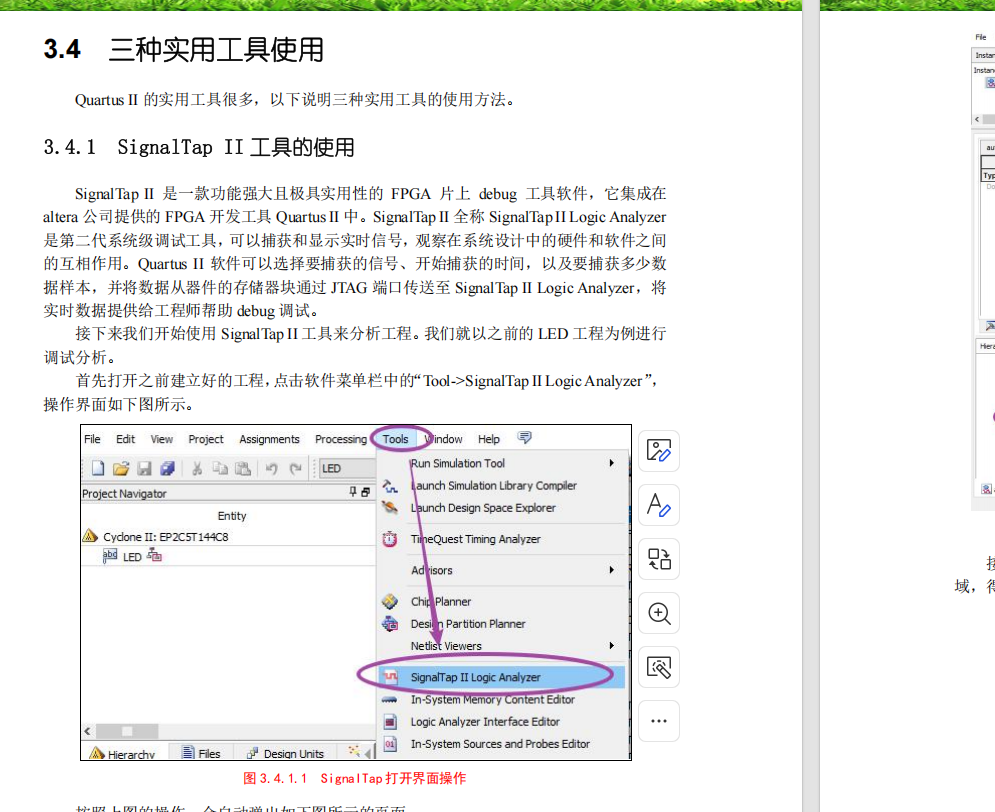Open the LED project combo box in toolbar
This screenshot has height=812, width=995.
pos(347,468)
